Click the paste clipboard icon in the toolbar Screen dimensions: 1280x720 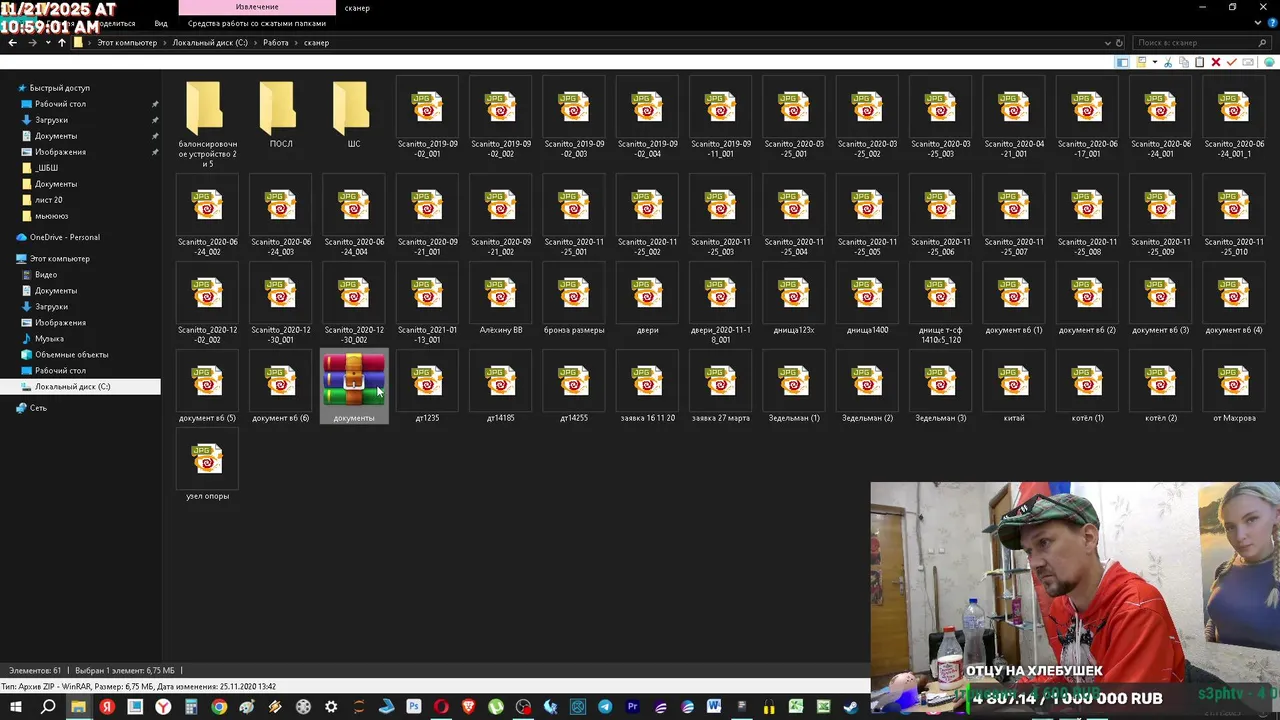click(1200, 62)
